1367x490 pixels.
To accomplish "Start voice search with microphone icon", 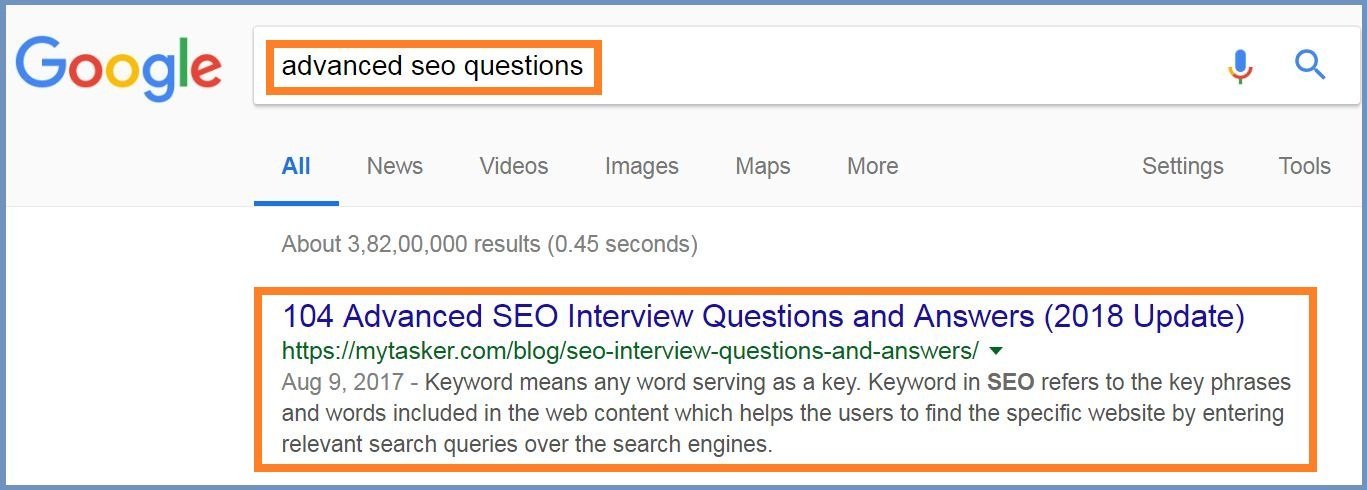I will point(1240,66).
